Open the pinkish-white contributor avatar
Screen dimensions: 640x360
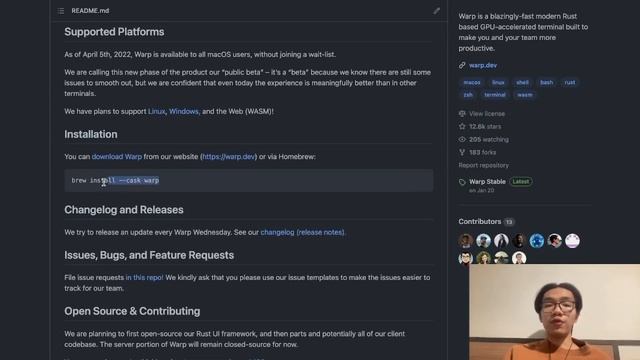point(572,241)
